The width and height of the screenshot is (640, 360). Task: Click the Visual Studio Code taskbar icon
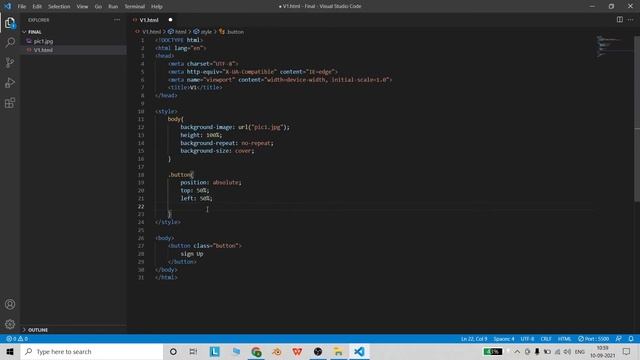tap(359, 351)
